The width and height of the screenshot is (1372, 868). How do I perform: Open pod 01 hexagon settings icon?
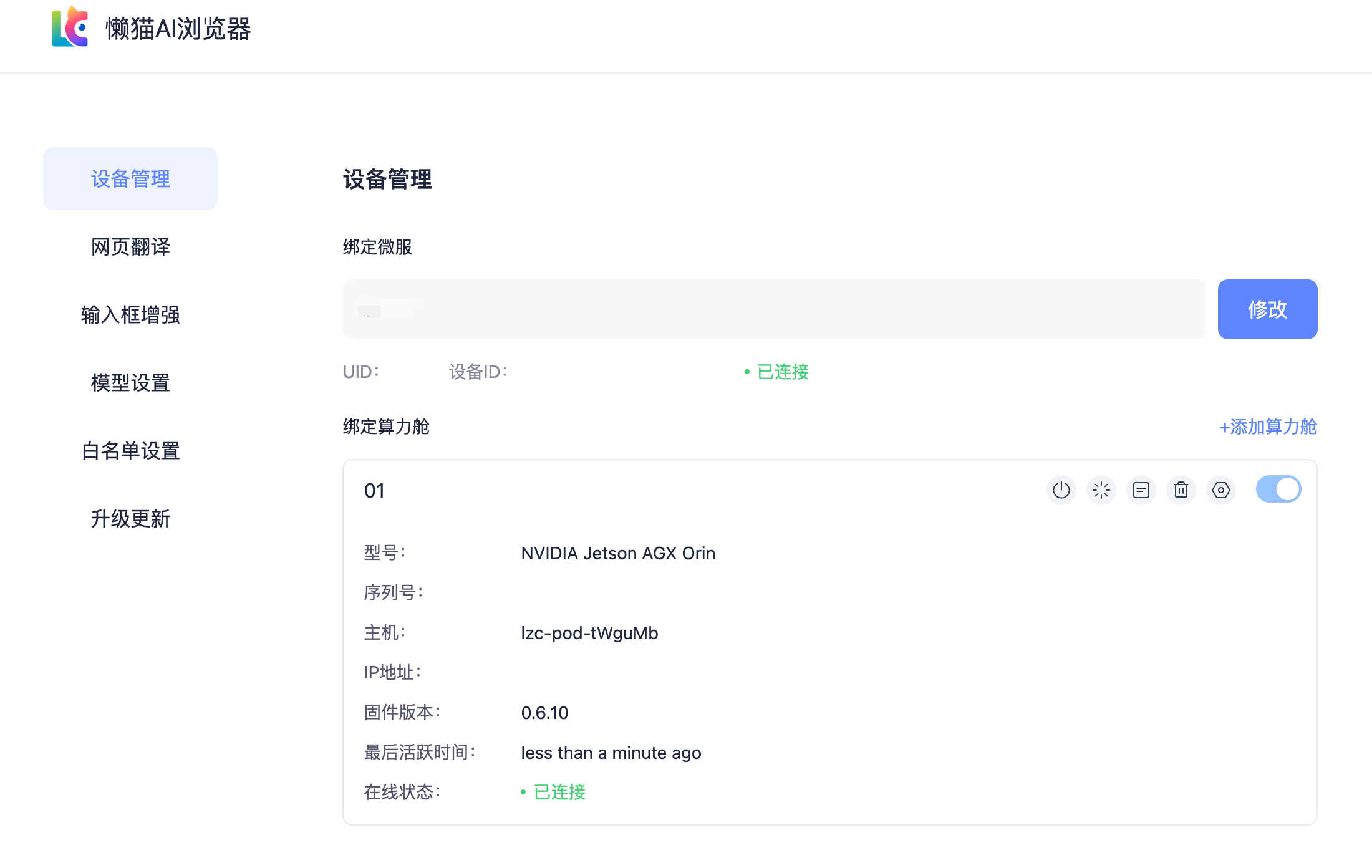coord(1220,490)
